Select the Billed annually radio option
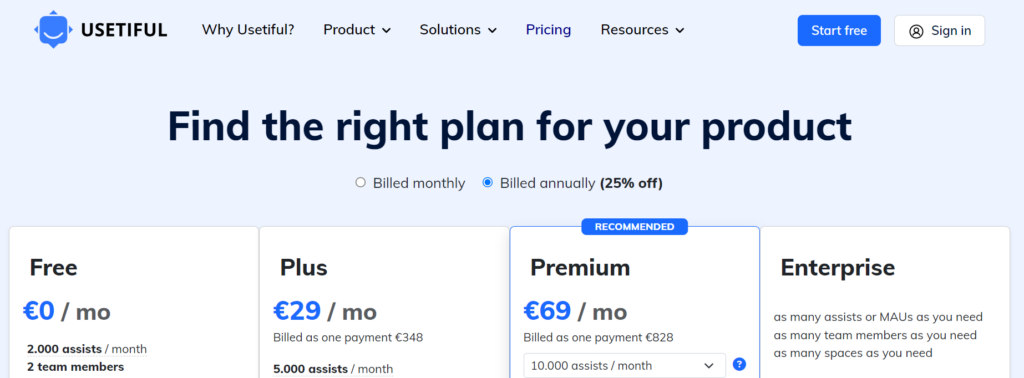 (x=487, y=183)
